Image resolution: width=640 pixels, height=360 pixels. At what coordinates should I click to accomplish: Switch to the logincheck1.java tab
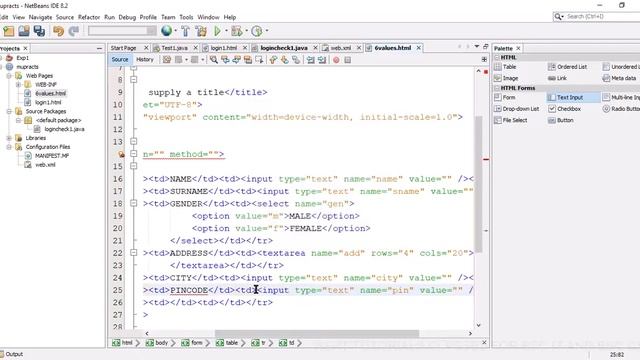point(284,48)
